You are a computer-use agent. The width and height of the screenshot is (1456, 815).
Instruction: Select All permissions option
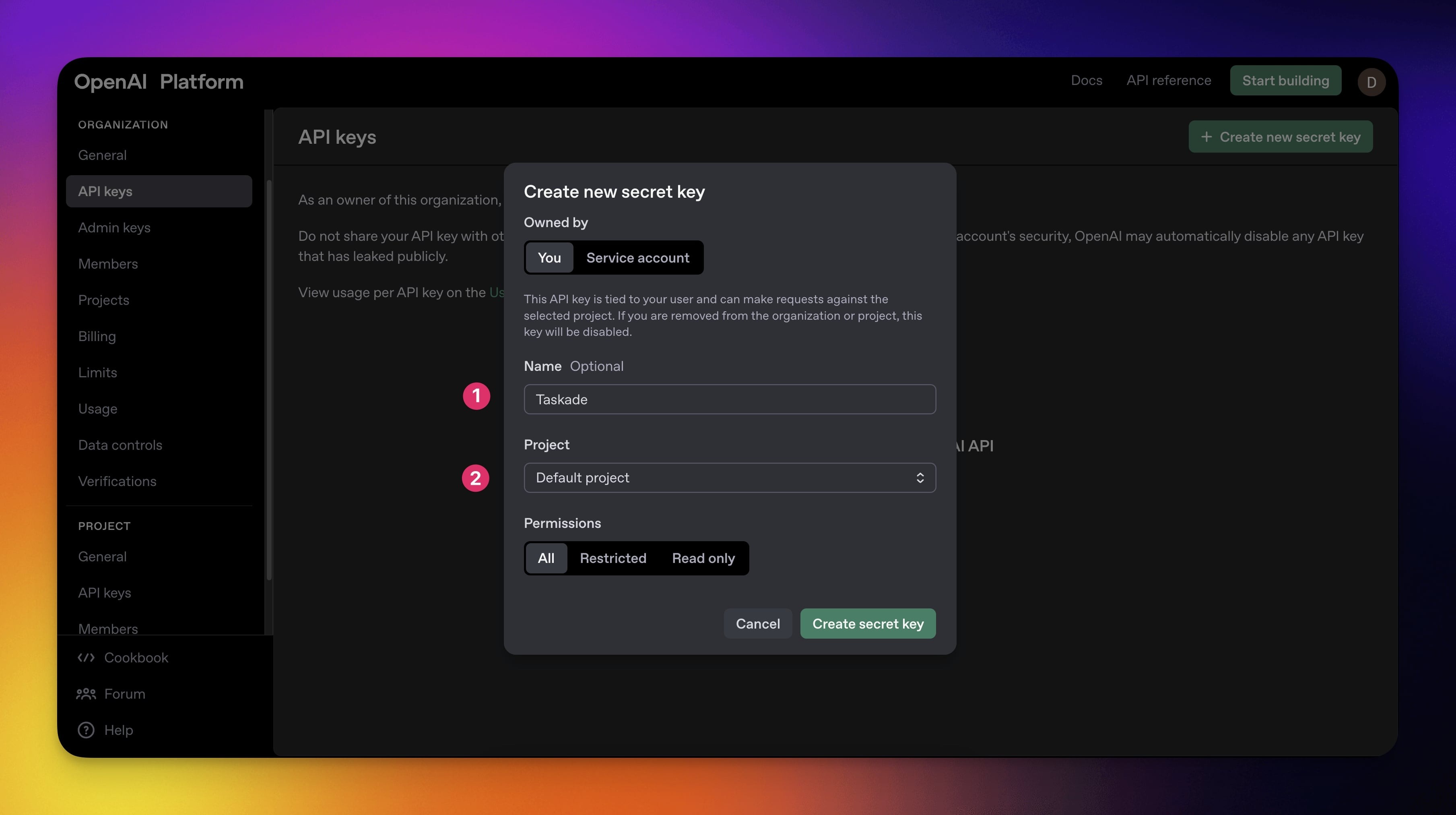(545, 558)
